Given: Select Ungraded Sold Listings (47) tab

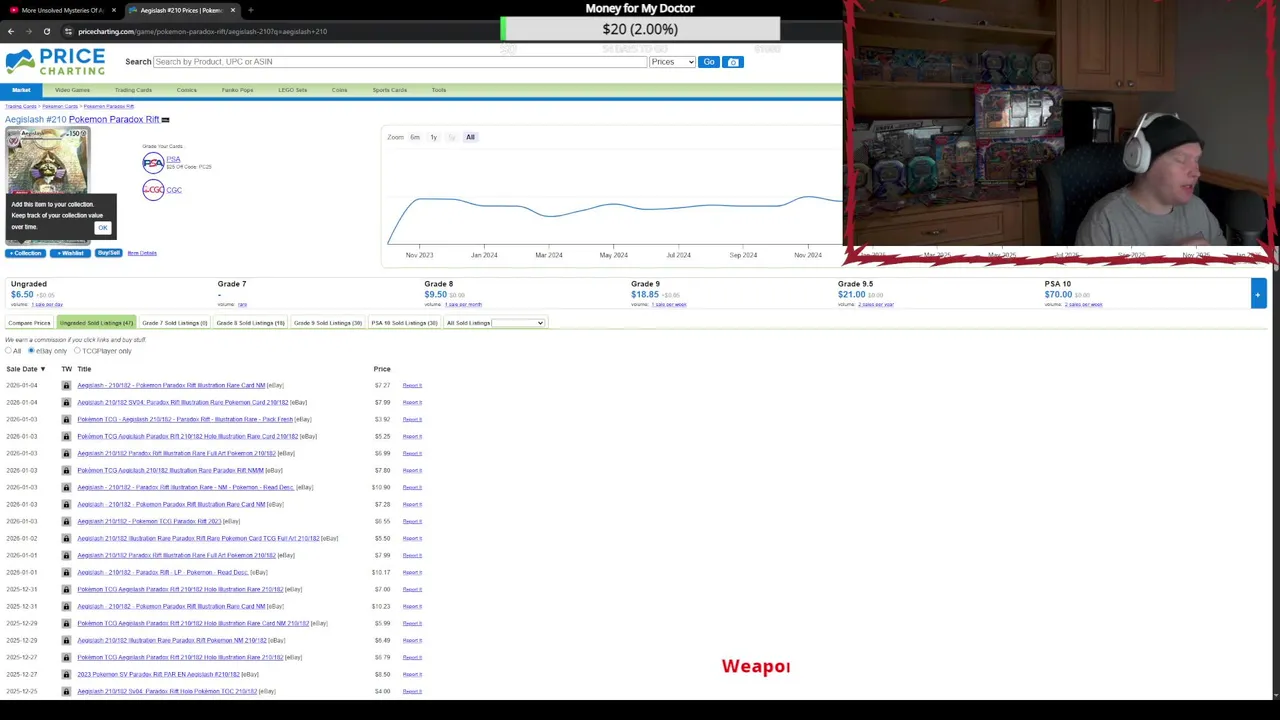Looking at the screenshot, I should (96, 323).
